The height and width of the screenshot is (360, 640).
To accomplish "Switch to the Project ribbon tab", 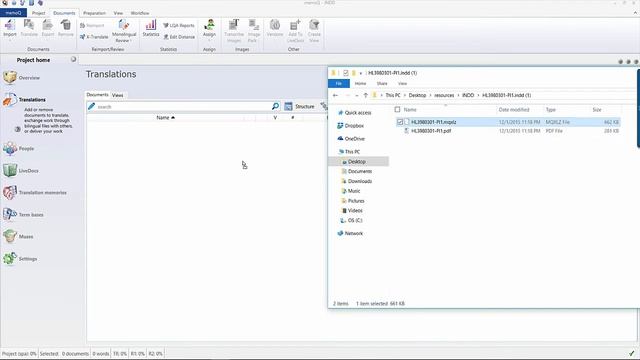I will tap(39, 13).
